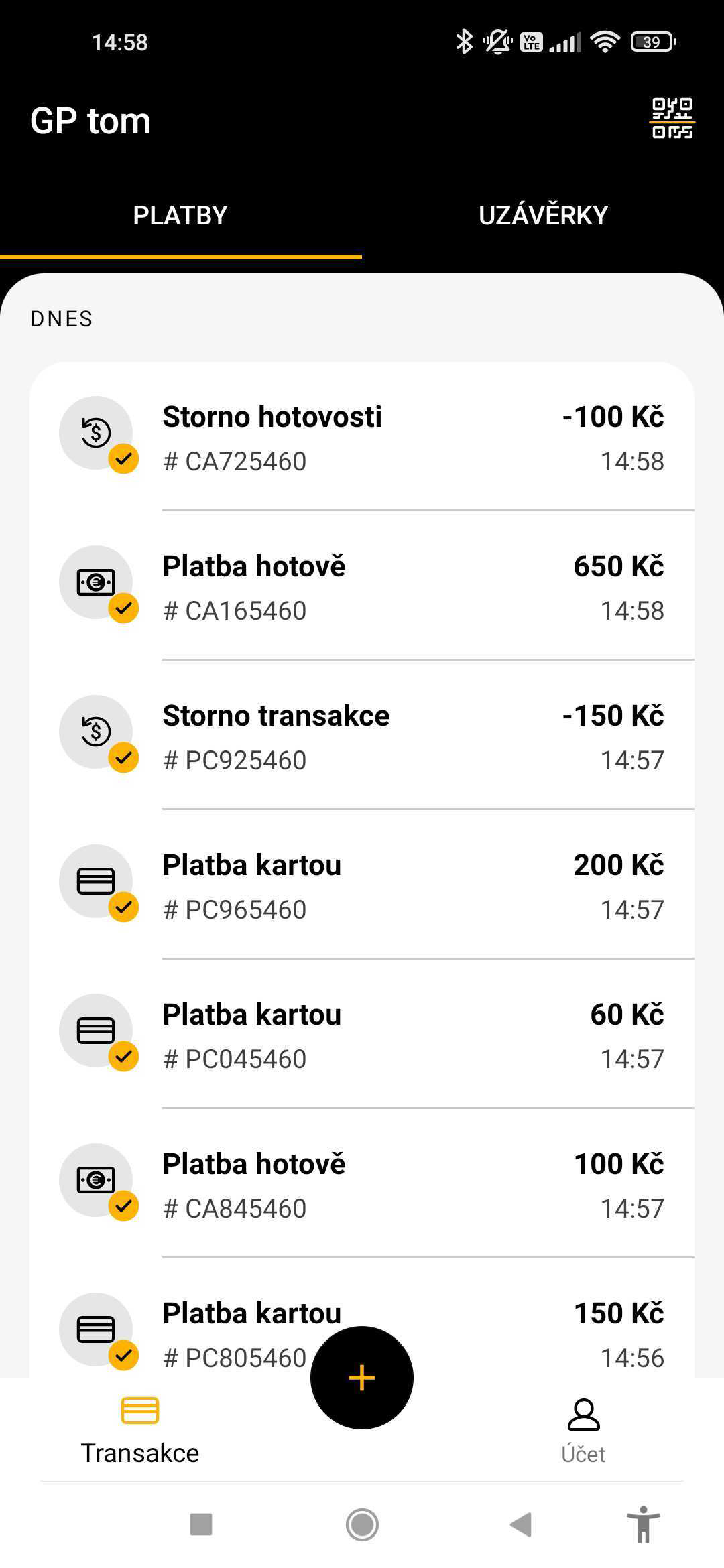This screenshot has height=1568, width=724.
Task: Open the QR code scanner
Action: click(x=672, y=119)
